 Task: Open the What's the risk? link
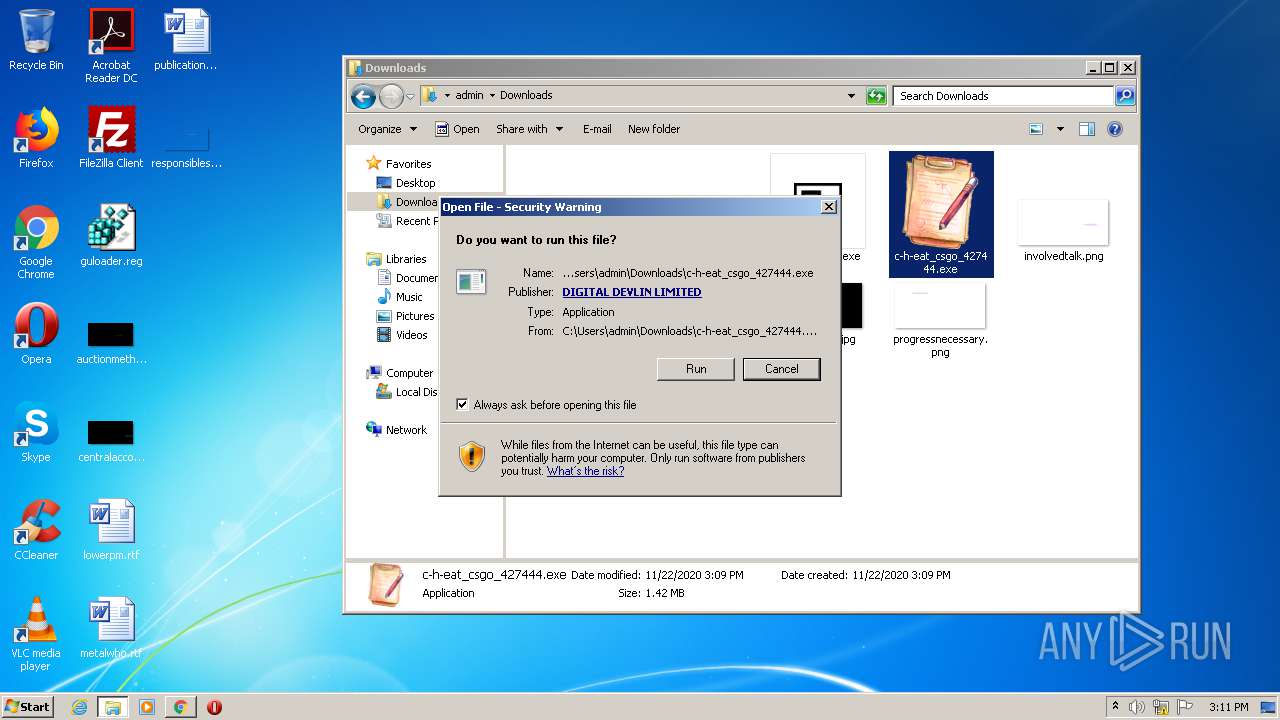coord(585,471)
